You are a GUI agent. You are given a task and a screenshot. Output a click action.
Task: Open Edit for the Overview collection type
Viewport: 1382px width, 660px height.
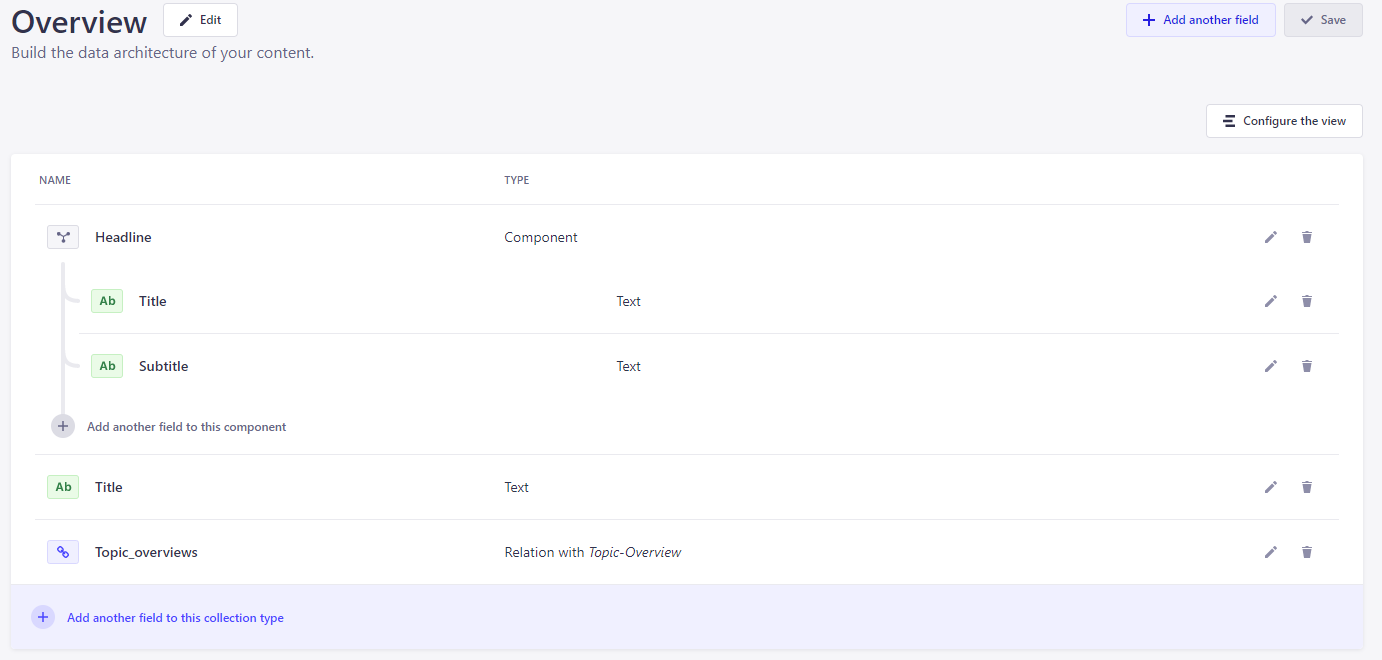[200, 20]
